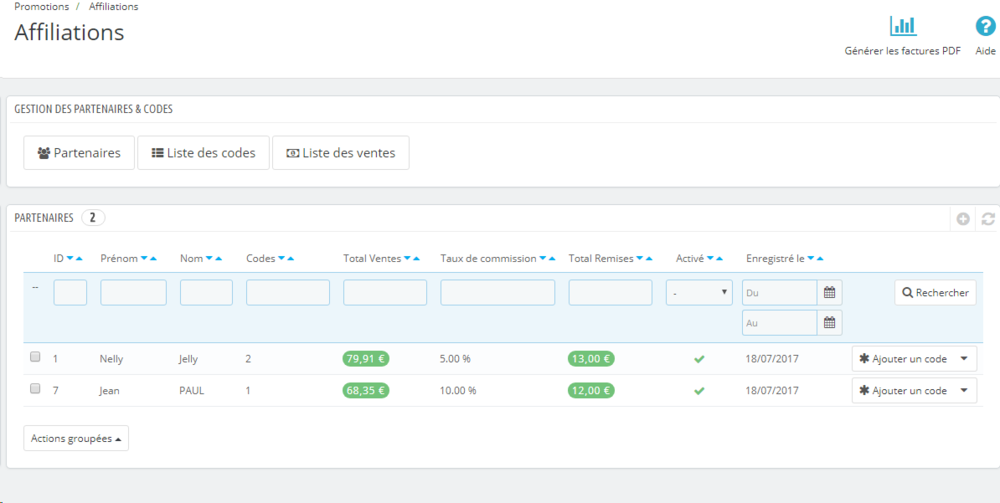The height and width of the screenshot is (503, 1000).
Task: Focus the ID filter field
Action: coord(70,293)
